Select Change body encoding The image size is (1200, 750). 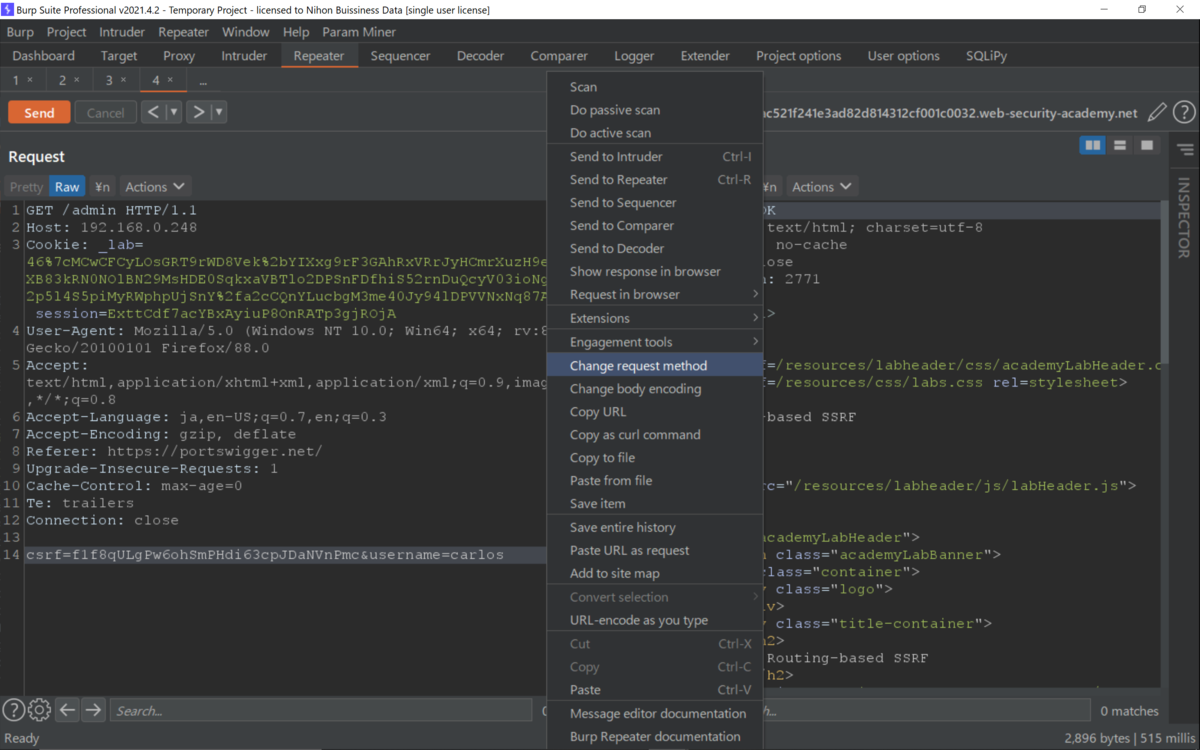click(x=655, y=388)
